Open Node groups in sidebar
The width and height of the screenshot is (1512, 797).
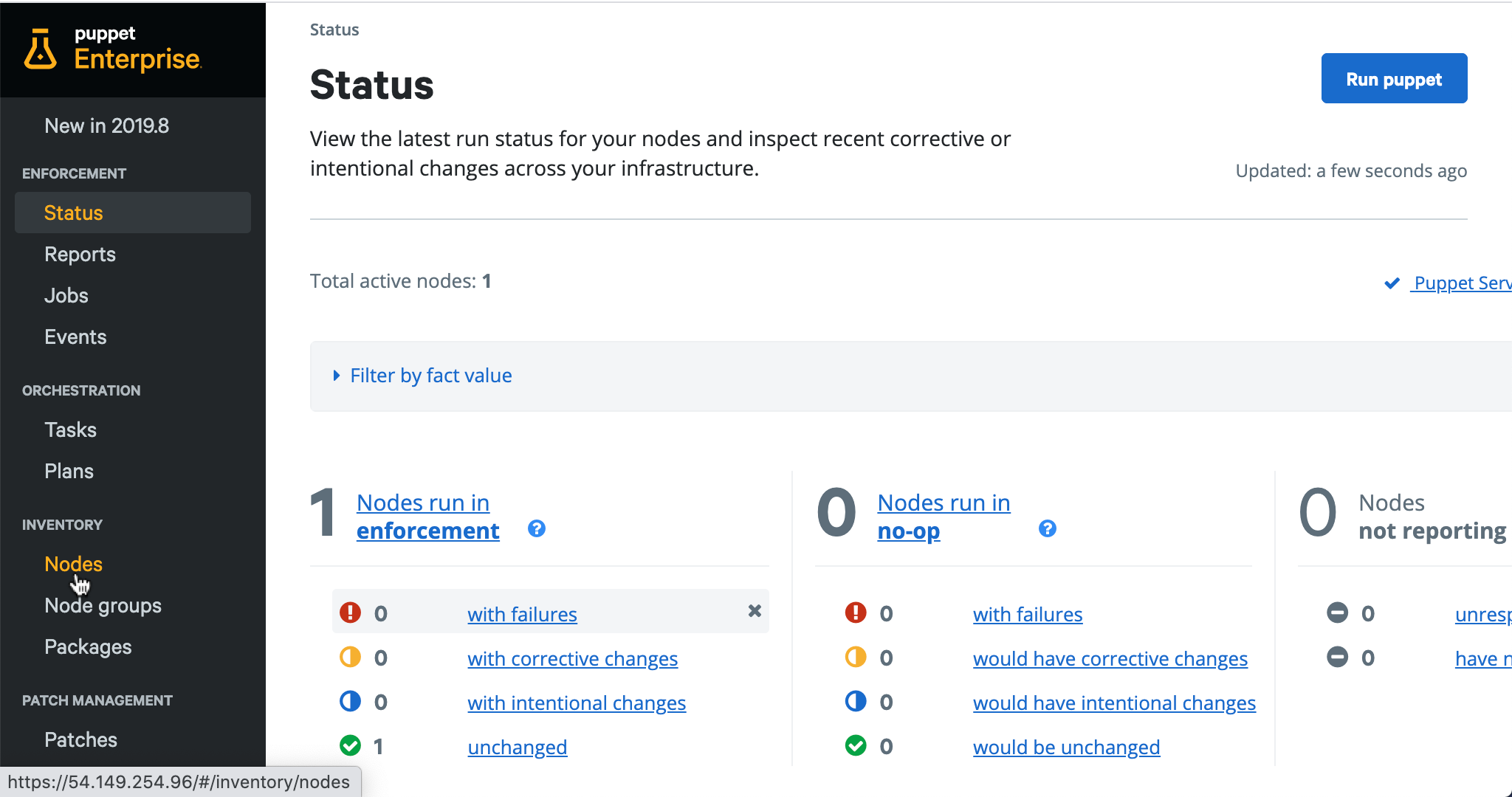[103, 605]
